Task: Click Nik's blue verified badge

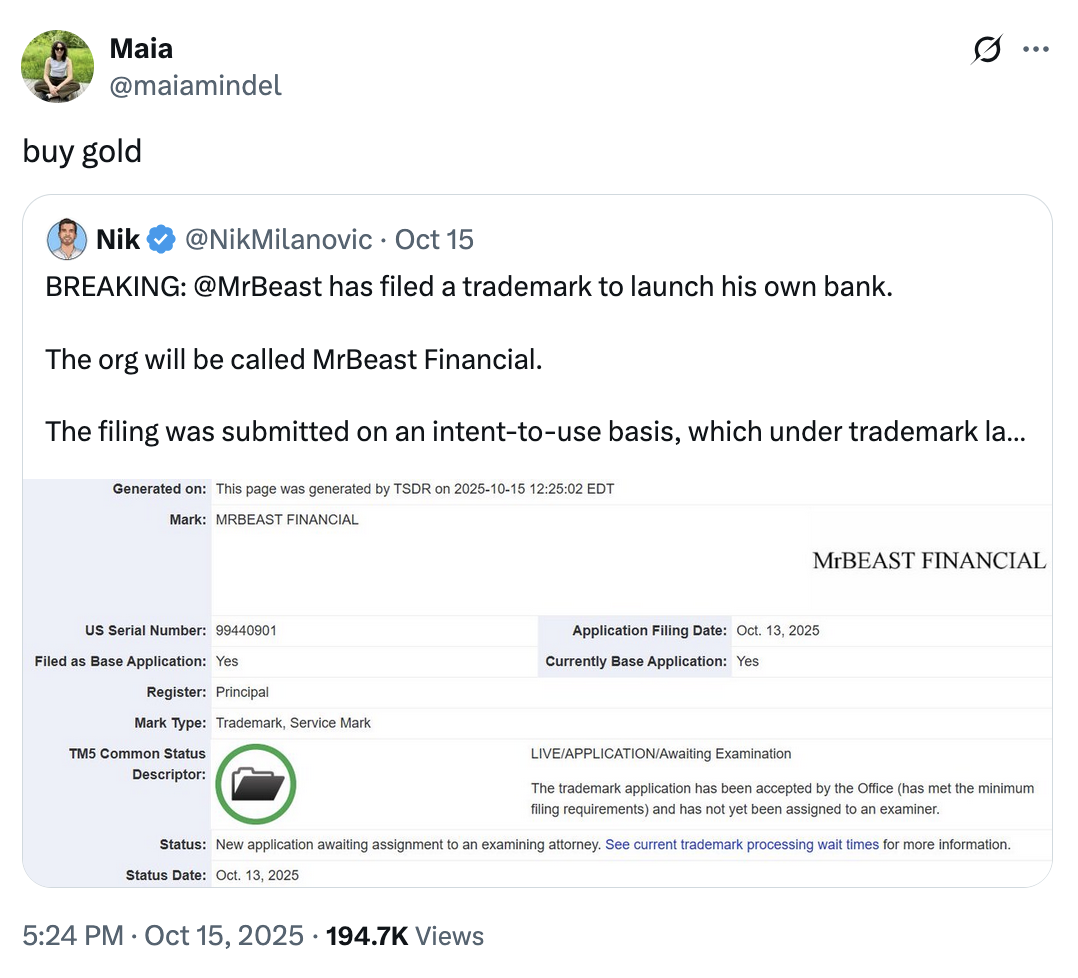Action: tap(162, 240)
